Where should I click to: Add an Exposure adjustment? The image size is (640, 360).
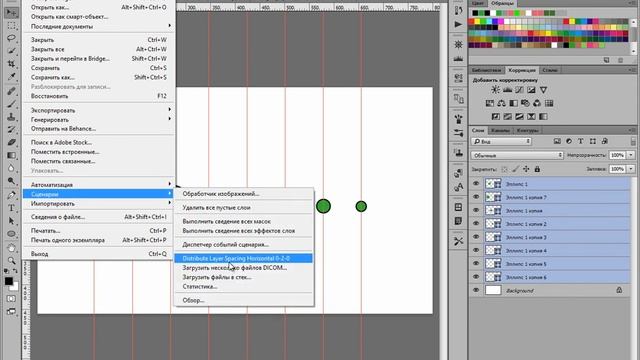(531, 90)
